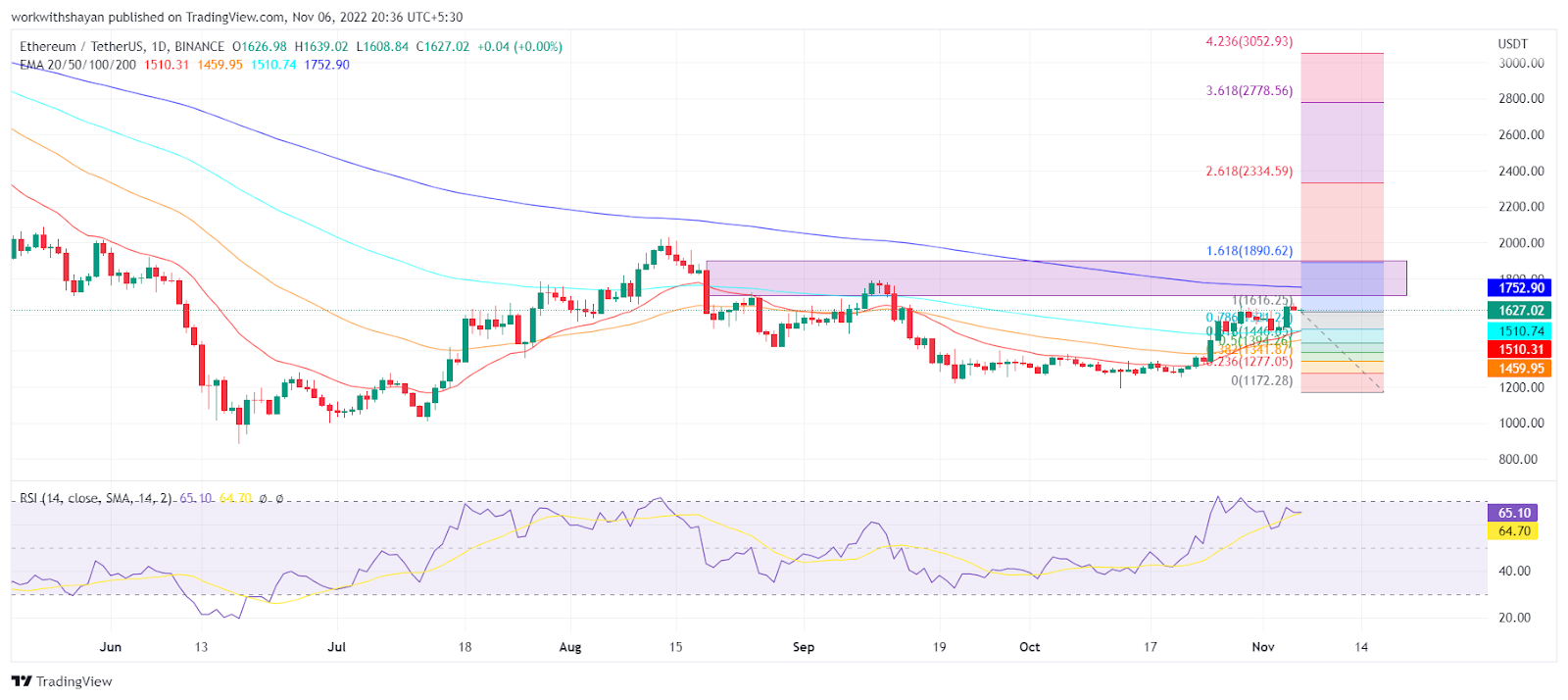1568x700 pixels.
Task: Select the 1.618(1890.62) Fibonacci level label
Action: pyautogui.click(x=1249, y=251)
